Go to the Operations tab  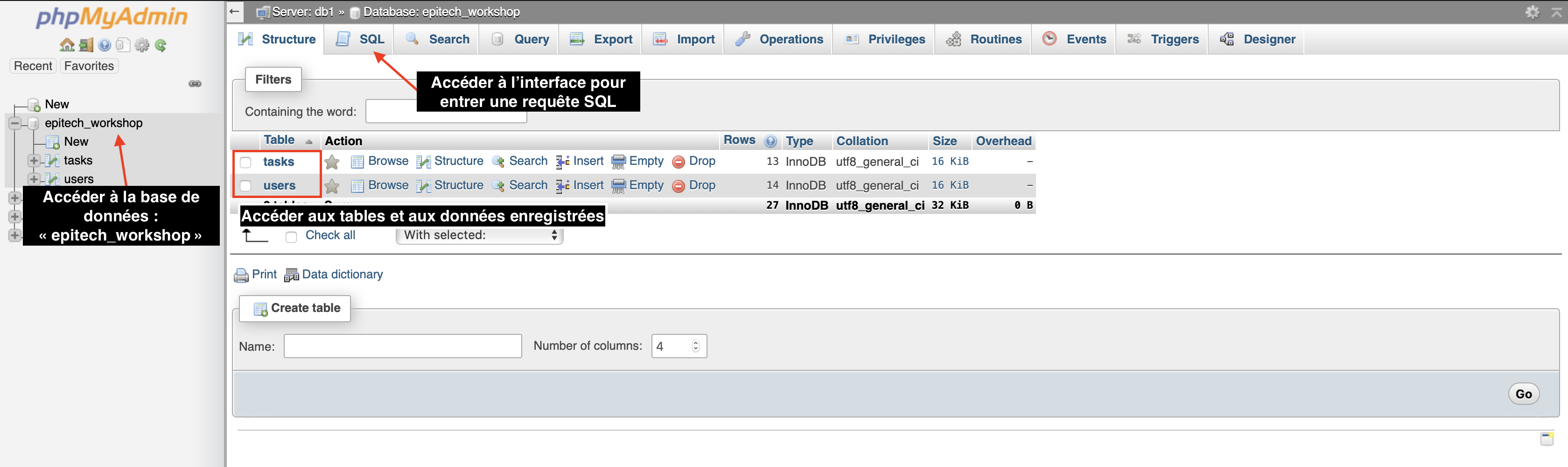coord(778,39)
